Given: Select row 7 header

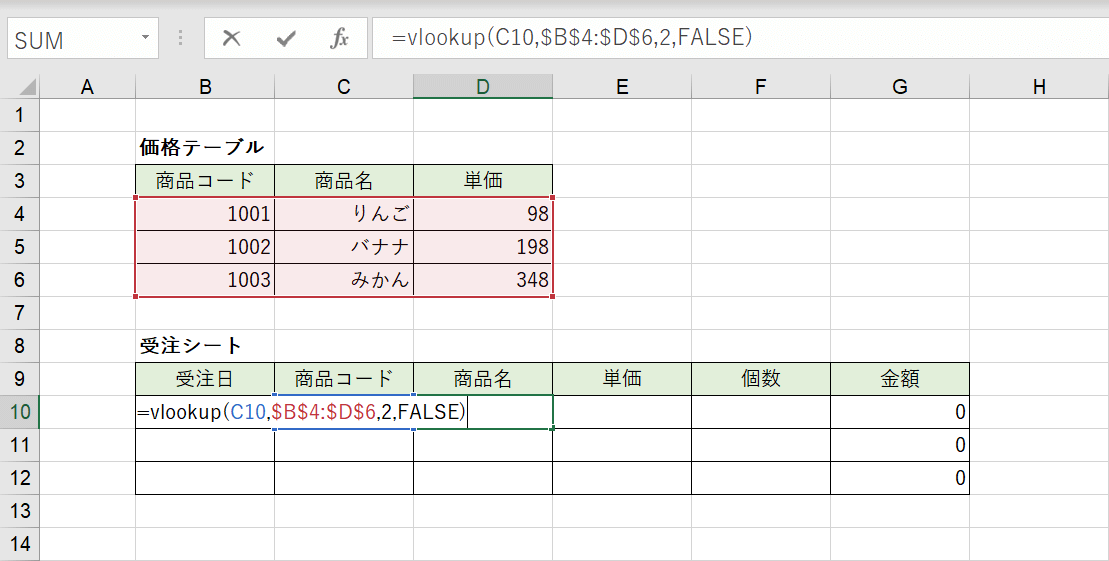Looking at the screenshot, I should point(20,313).
